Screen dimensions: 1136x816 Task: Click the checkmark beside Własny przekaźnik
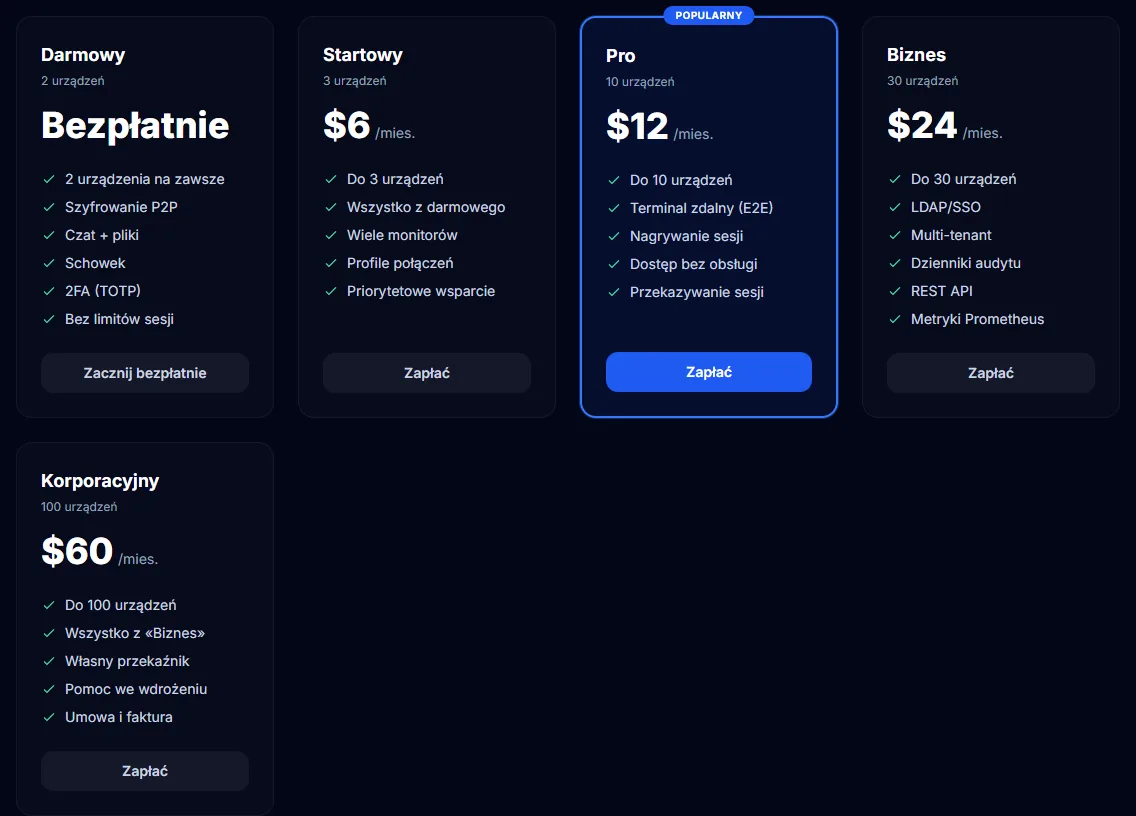[49, 662]
